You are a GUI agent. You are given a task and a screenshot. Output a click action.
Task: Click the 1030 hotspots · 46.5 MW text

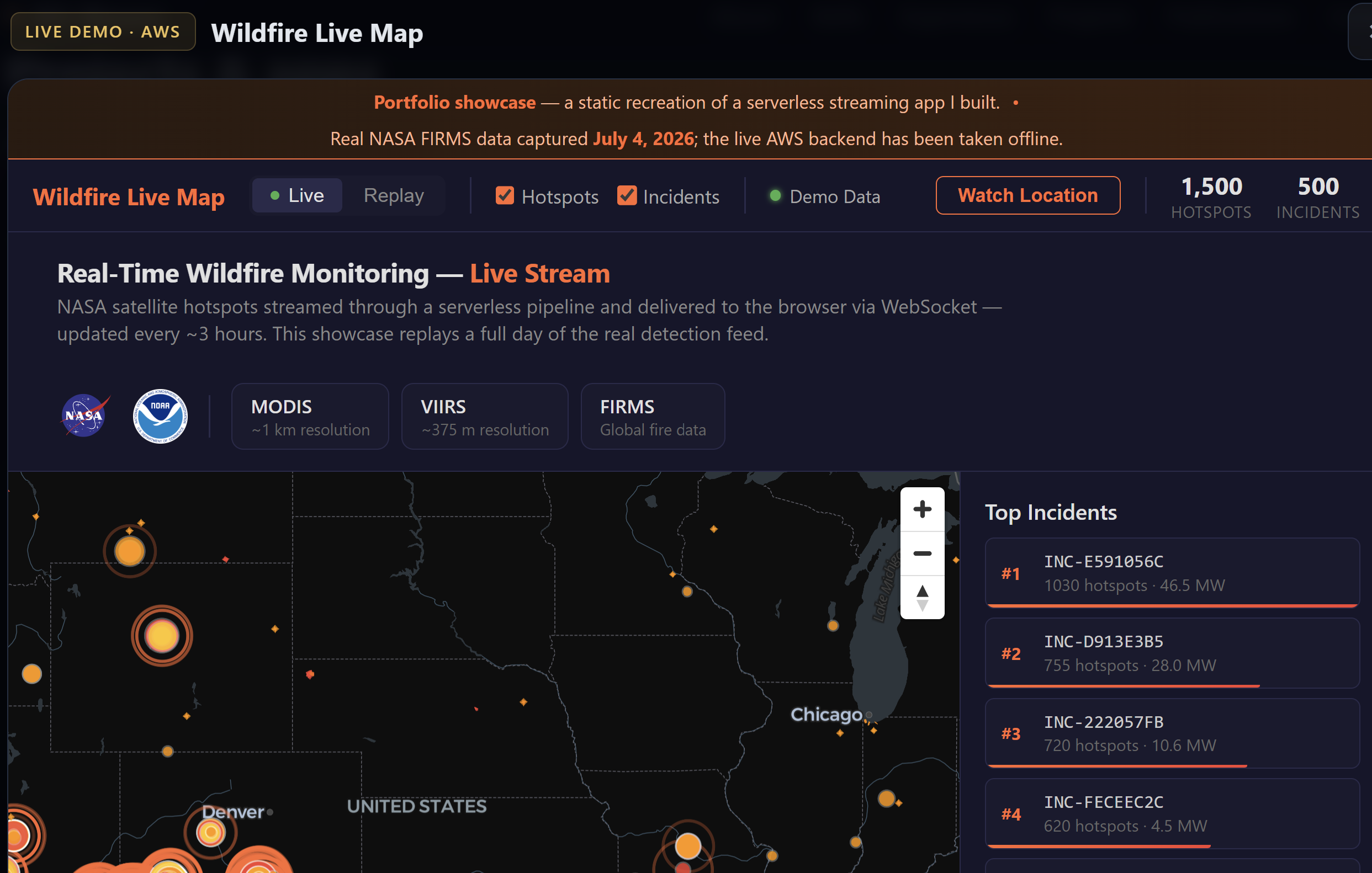[x=1134, y=585]
